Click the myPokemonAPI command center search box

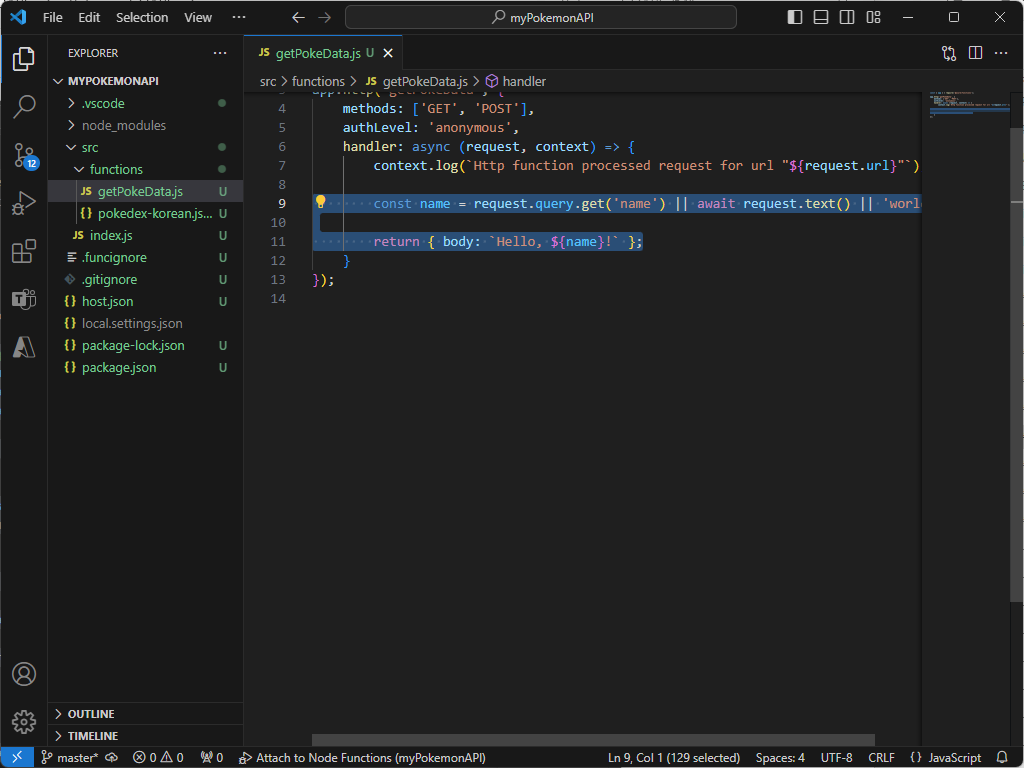coord(541,18)
